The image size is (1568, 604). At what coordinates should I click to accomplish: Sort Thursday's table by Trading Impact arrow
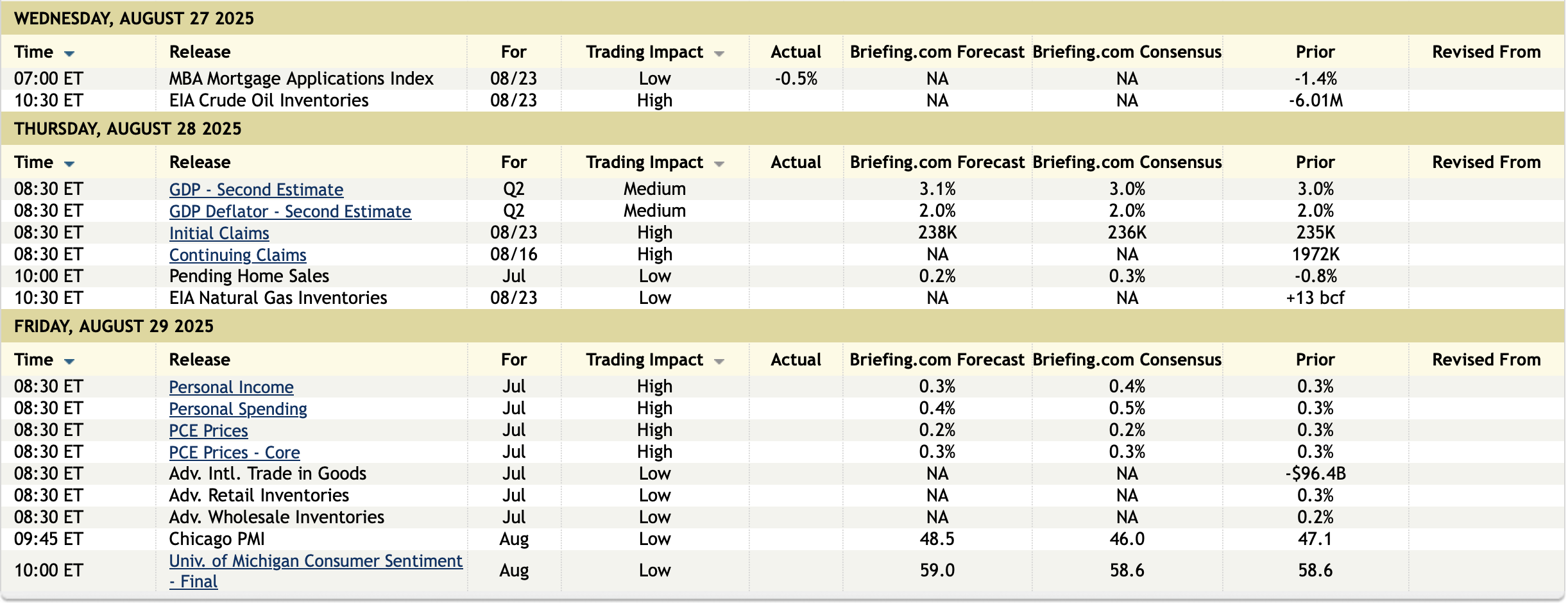[719, 164]
